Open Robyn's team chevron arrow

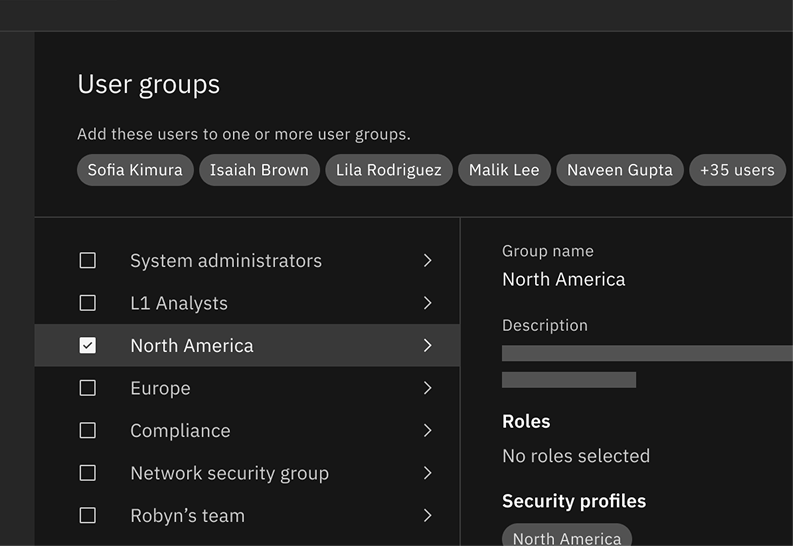pyautogui.click(x=427, y=516)
